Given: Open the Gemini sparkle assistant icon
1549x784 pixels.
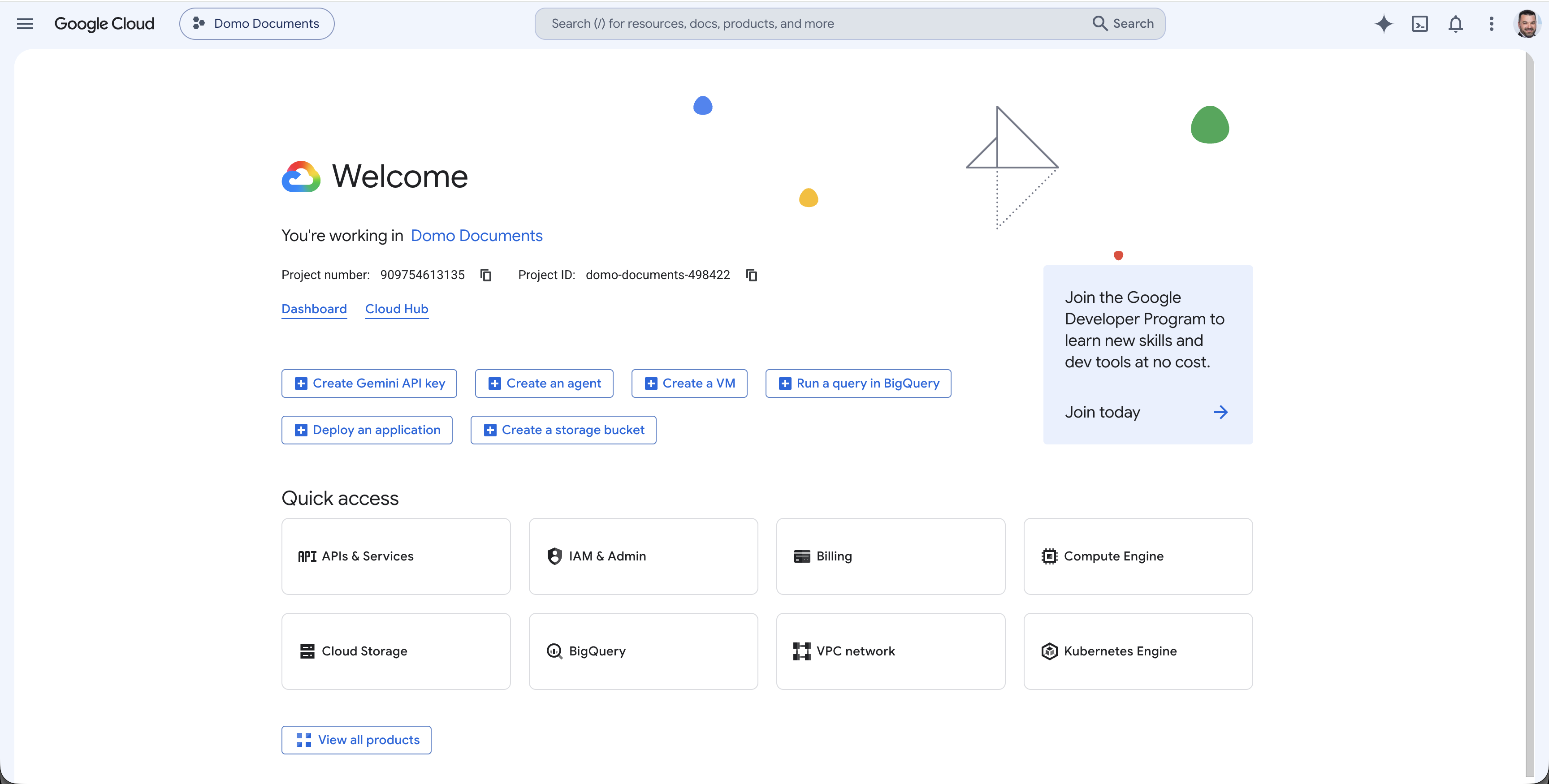Looking at the screenshot, I should click(1384, 23).
